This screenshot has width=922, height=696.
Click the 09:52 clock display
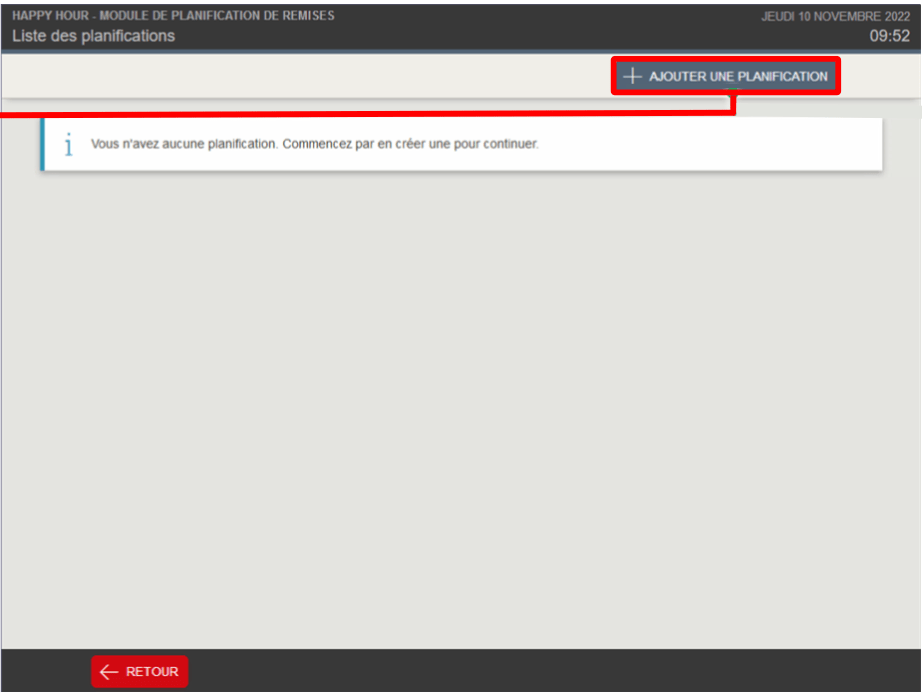pos(890,36)
